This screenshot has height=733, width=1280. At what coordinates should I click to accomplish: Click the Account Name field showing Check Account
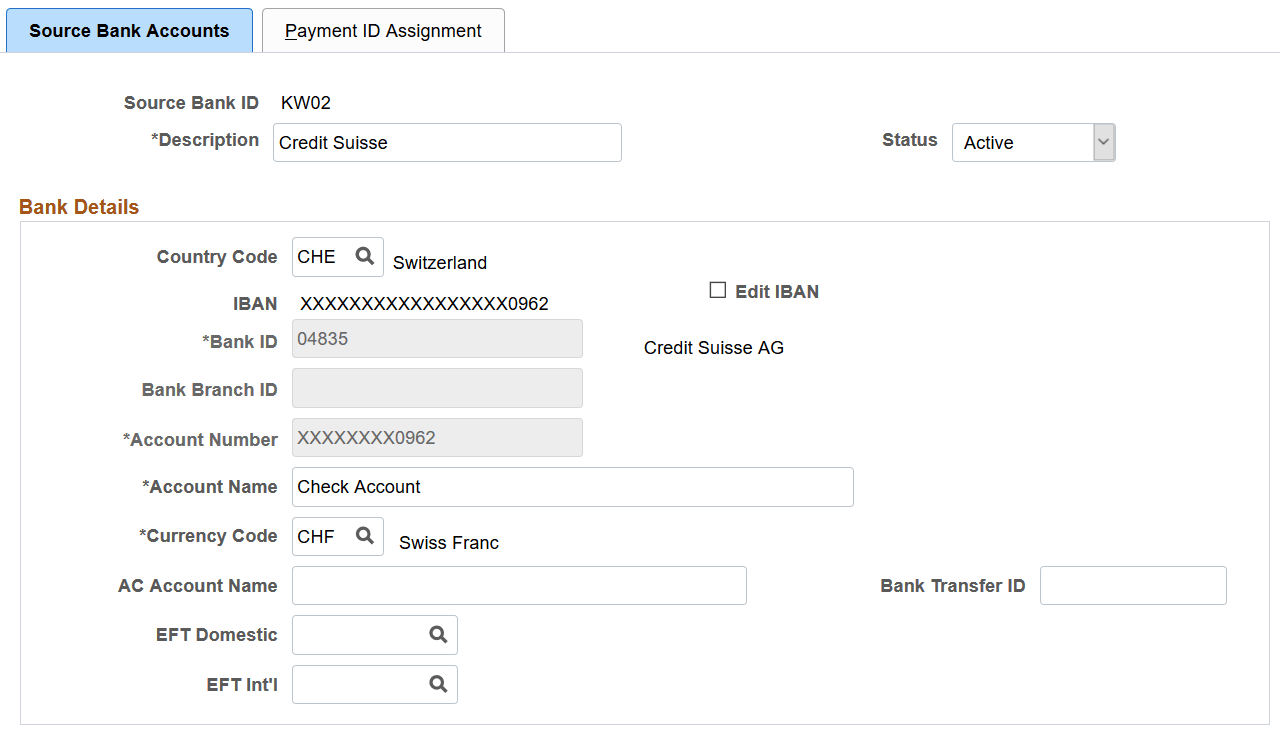coord(573,487)
